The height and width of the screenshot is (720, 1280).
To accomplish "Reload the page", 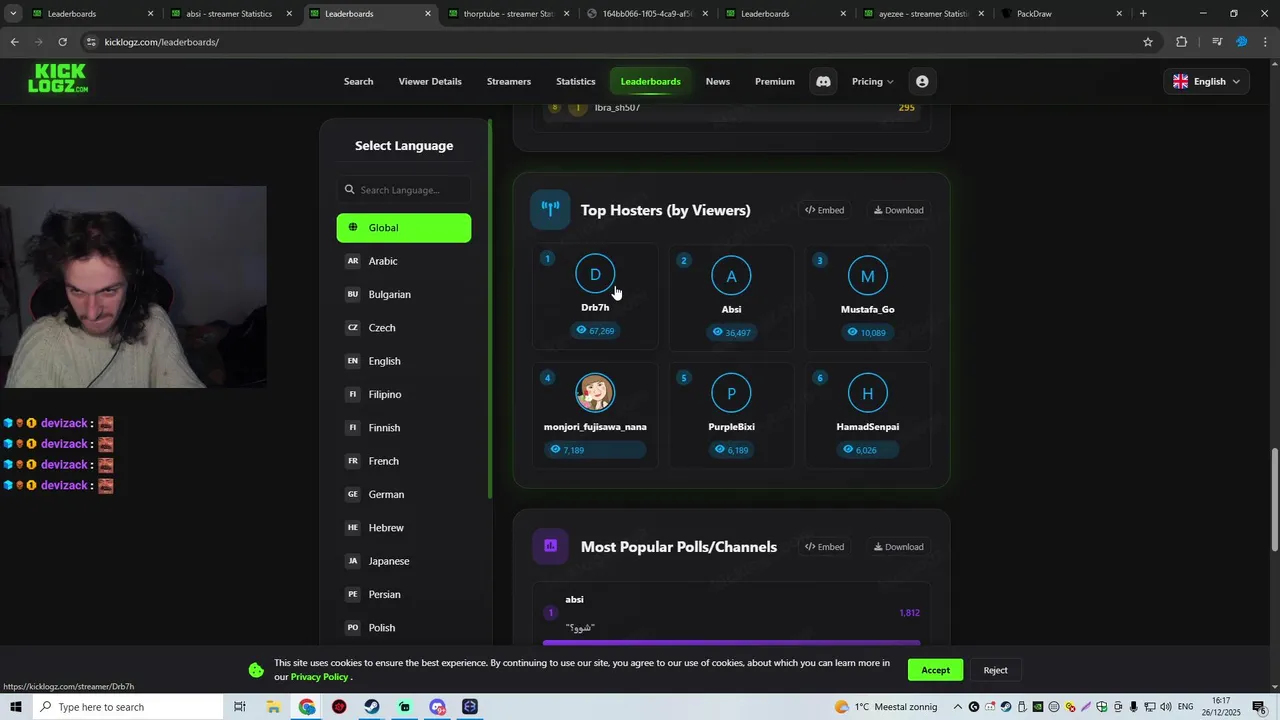I will pyautogui.click(x=62, y=42).
